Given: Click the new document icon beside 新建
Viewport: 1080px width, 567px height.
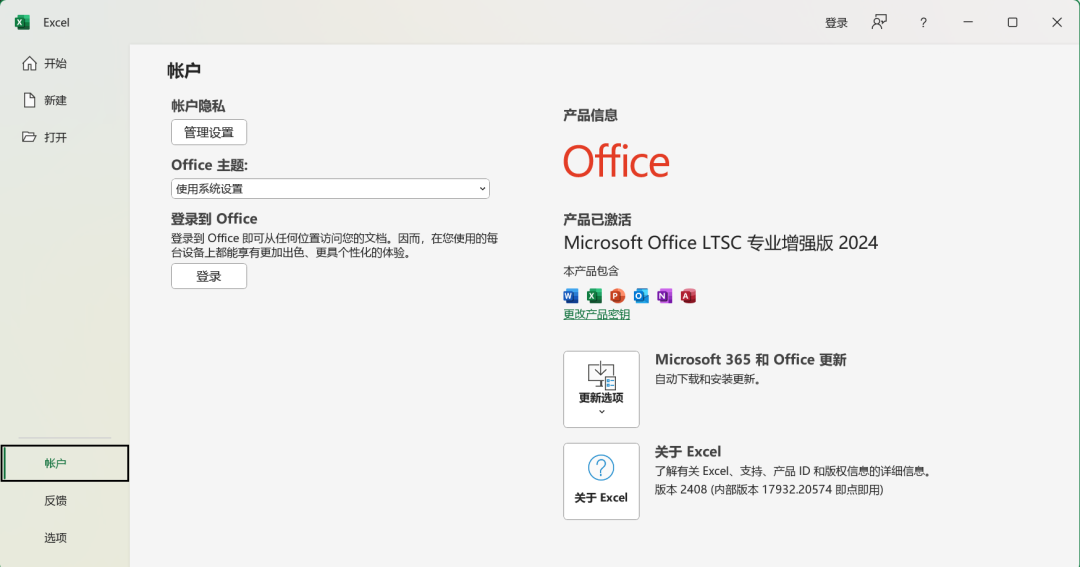Looking at the screenshot, I should (x=29, y=100).
